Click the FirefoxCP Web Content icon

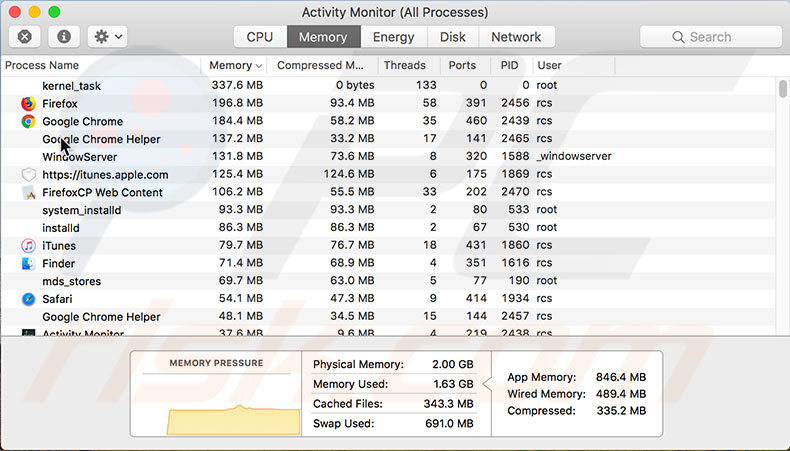(x=29, y=192)
